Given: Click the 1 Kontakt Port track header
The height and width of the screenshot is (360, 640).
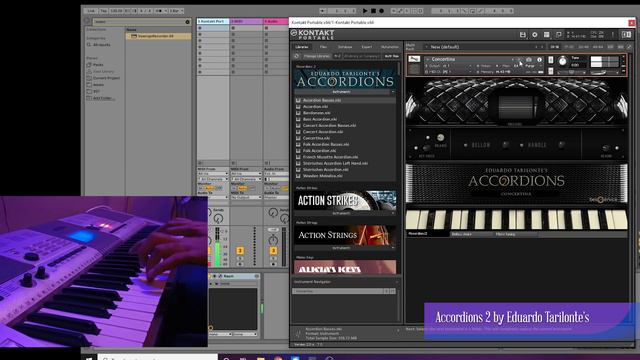Looking at the screenshot, I should click(x=213, y=21).
